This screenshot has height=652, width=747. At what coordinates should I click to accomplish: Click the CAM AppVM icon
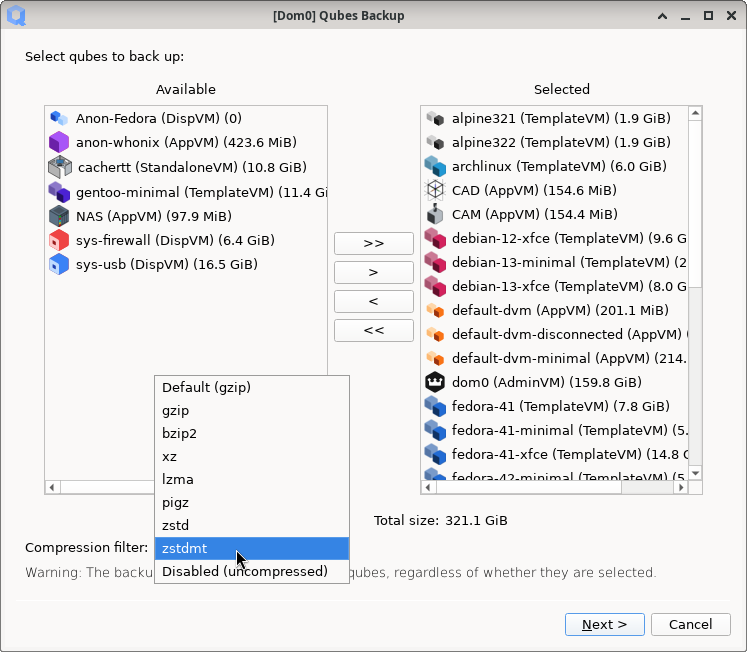click(435, 214)
